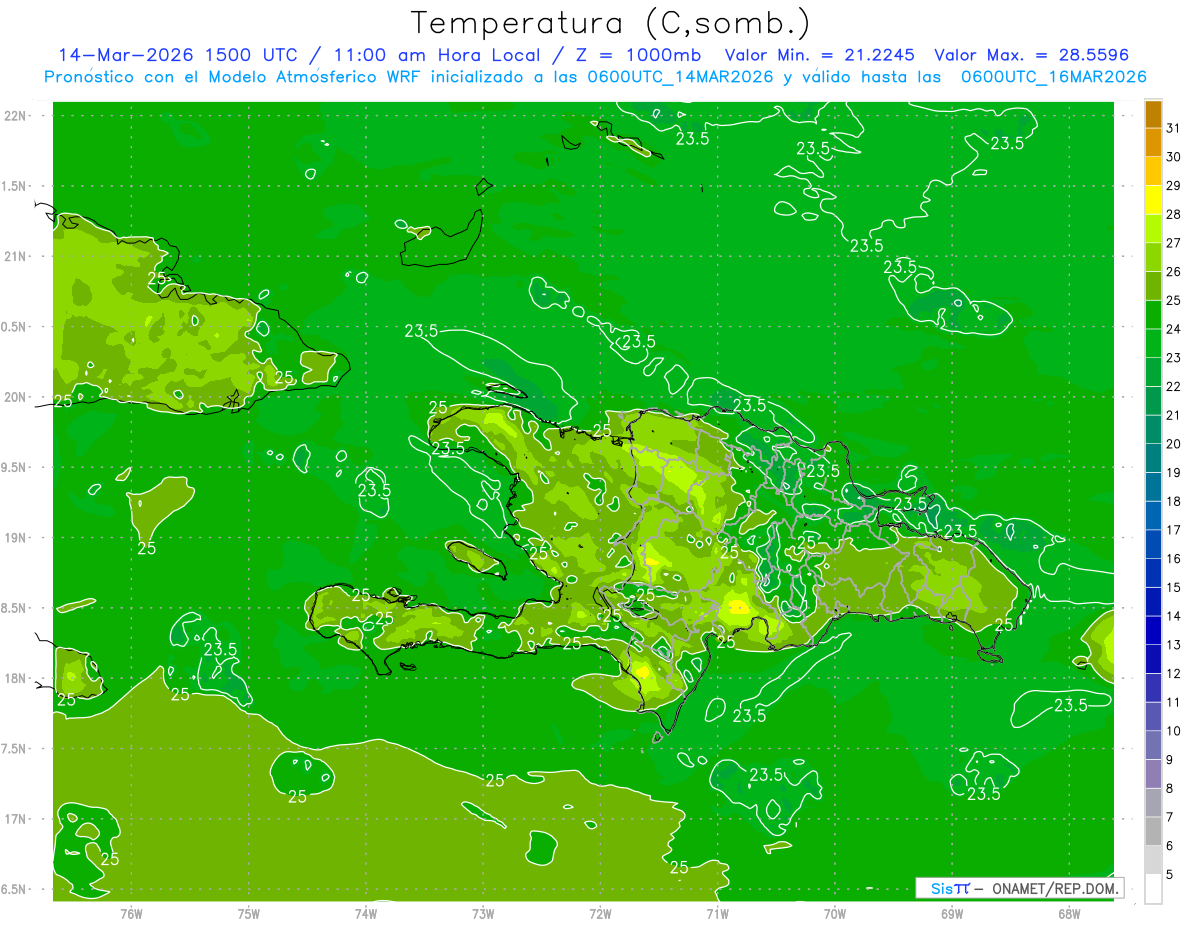Click "Valor Min. = 21.2245" in the header
The image size is (1200, 927).
coord(819,55)
